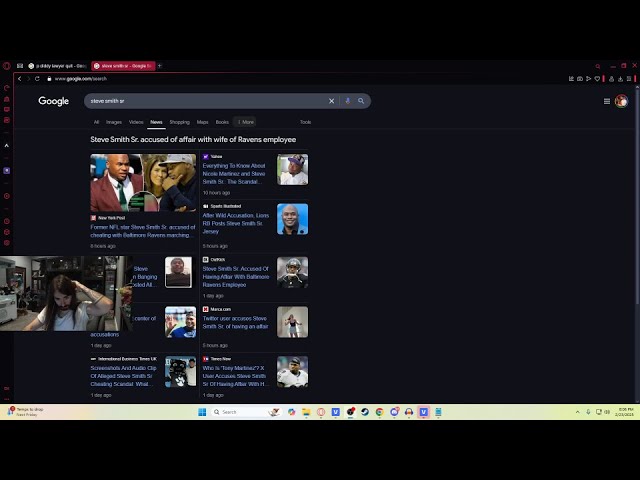Image resolution: width=640 pixels, height=480 pixels.
Task: Open the search Tools options
Action: click(x=305, y=122)
